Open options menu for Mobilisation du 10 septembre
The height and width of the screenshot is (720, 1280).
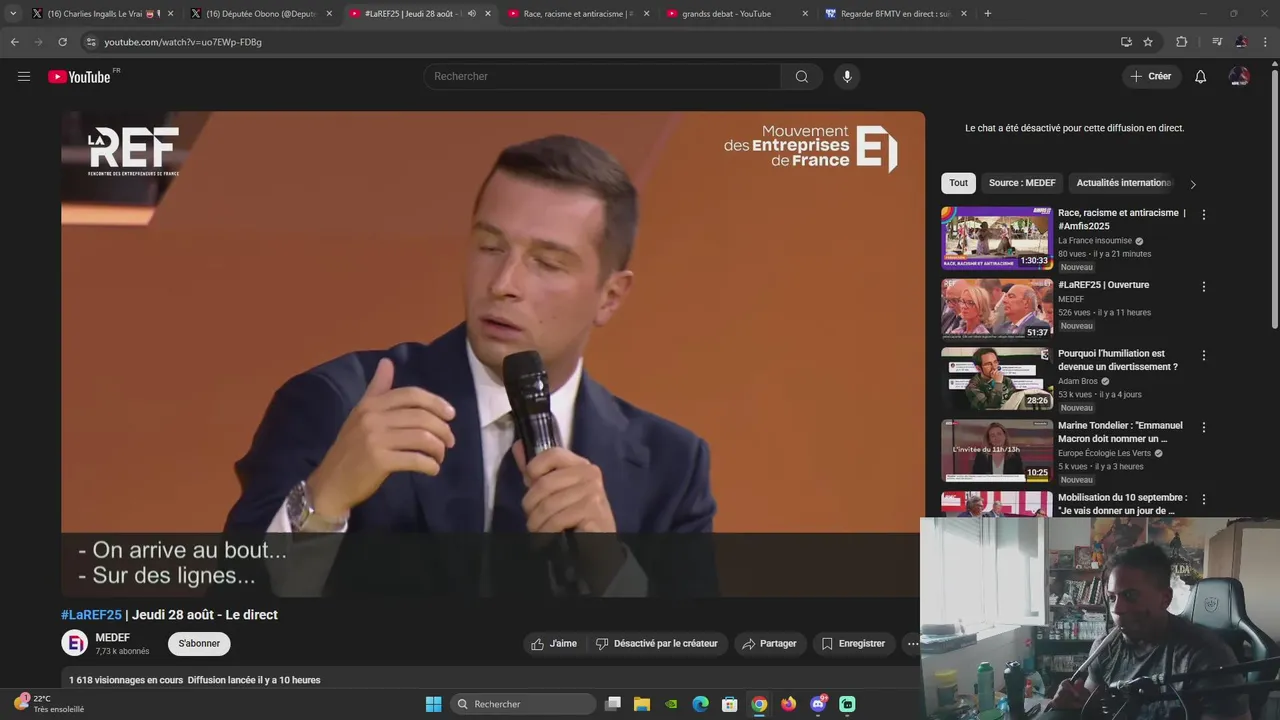[x=1203, y=500]
